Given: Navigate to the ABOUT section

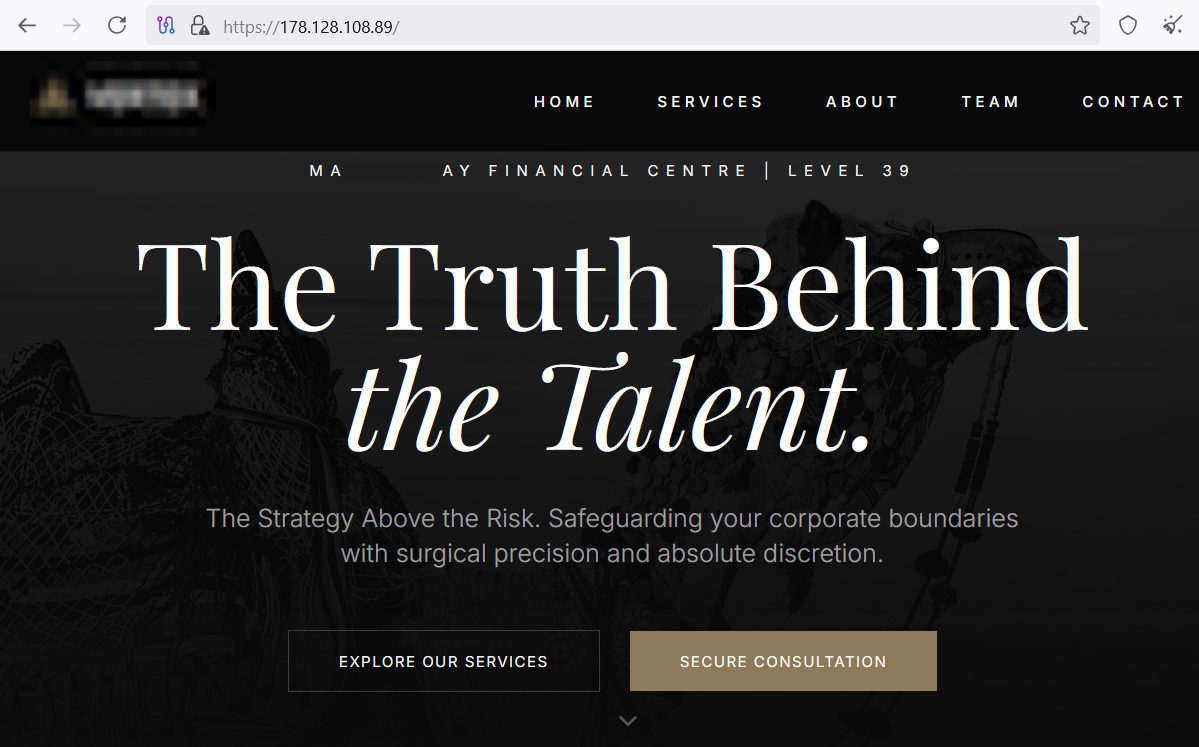Looking at the screenshot, I should (862, 102).
